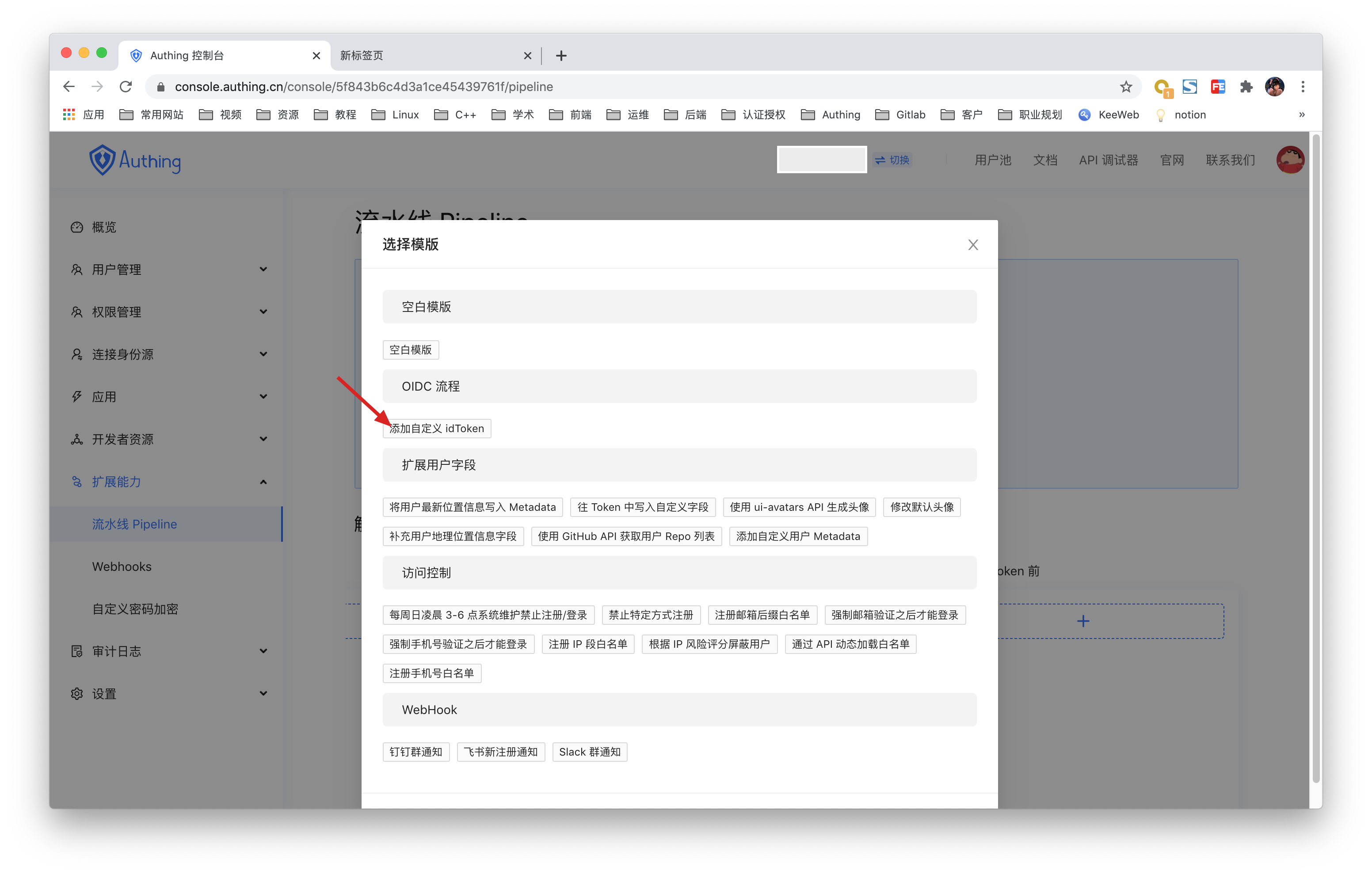Screen dimensions: 1372x874
Task: Select the 钉钉群通知 template
Action: pos(416,752)
